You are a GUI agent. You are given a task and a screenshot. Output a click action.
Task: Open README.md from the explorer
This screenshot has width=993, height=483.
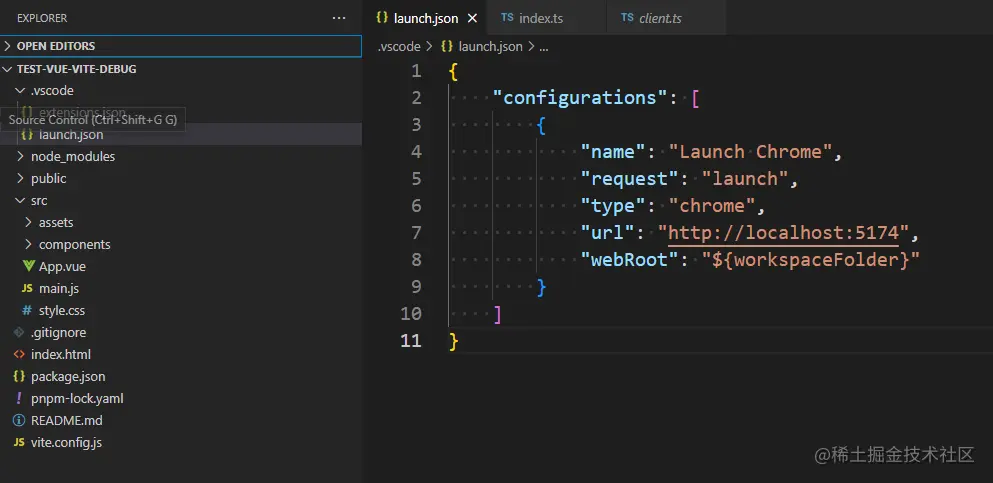point(181,420)
